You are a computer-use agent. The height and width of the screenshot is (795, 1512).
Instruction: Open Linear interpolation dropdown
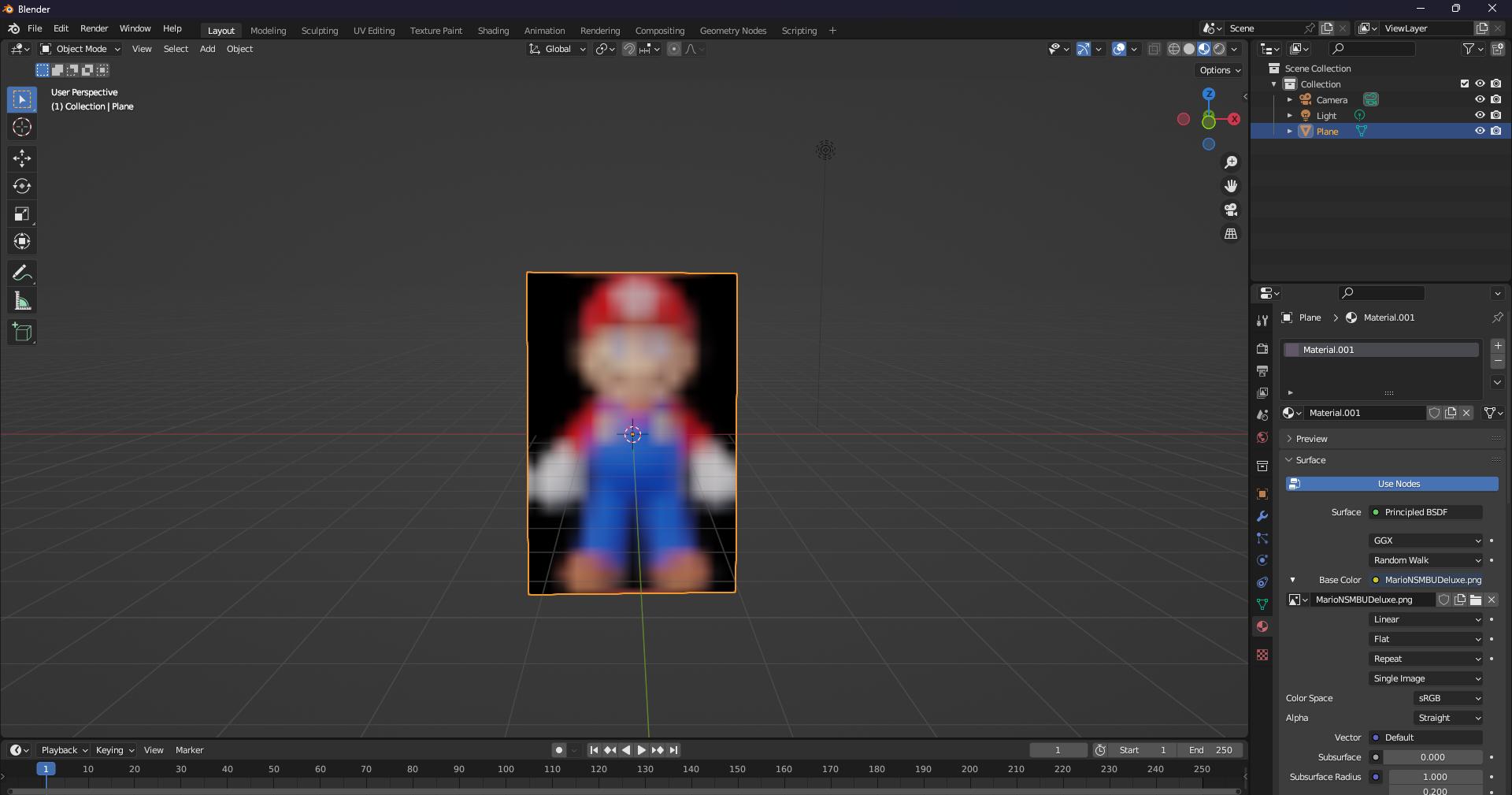(x=1426, y=619)
